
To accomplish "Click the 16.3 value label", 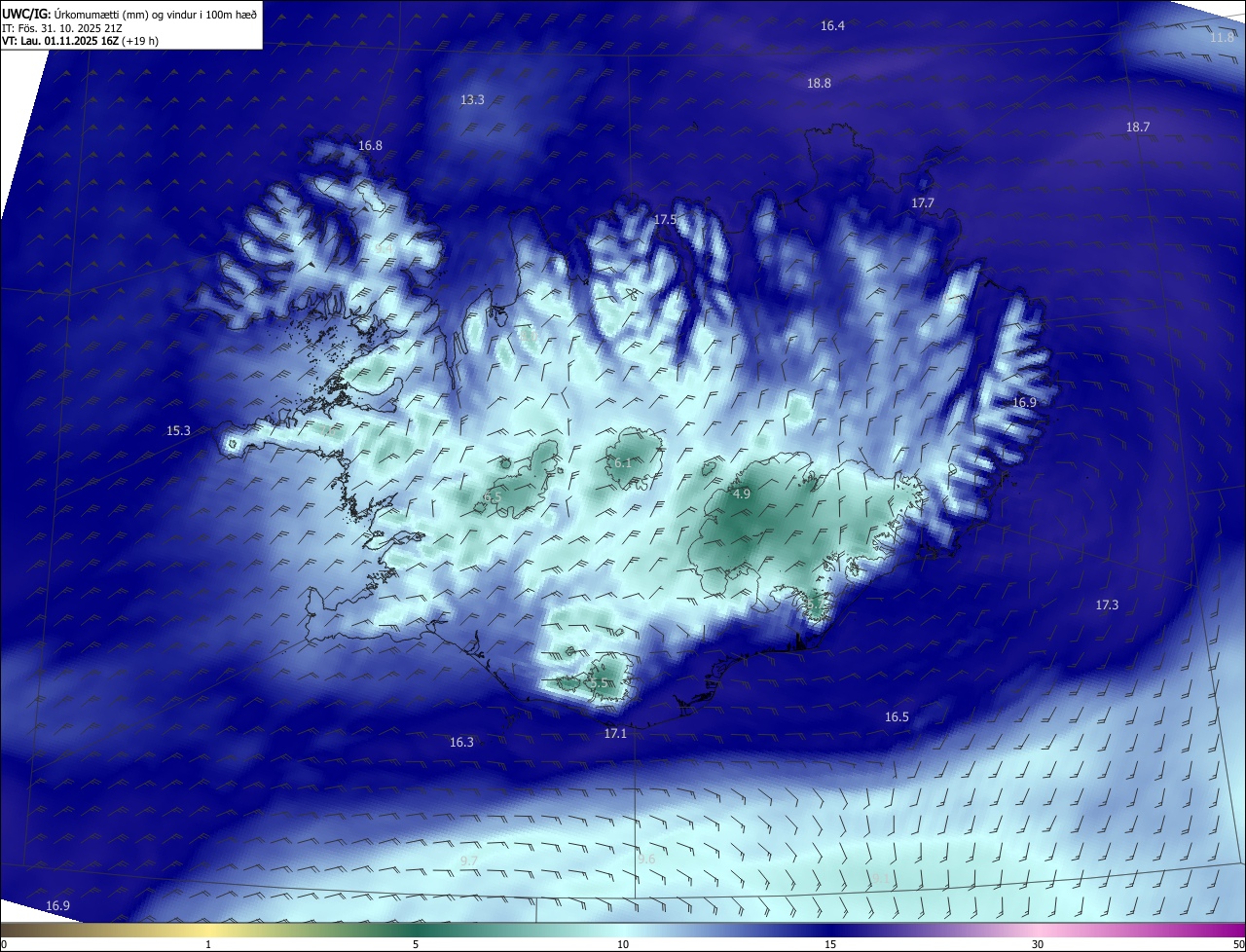I will [x=461, y=743].
